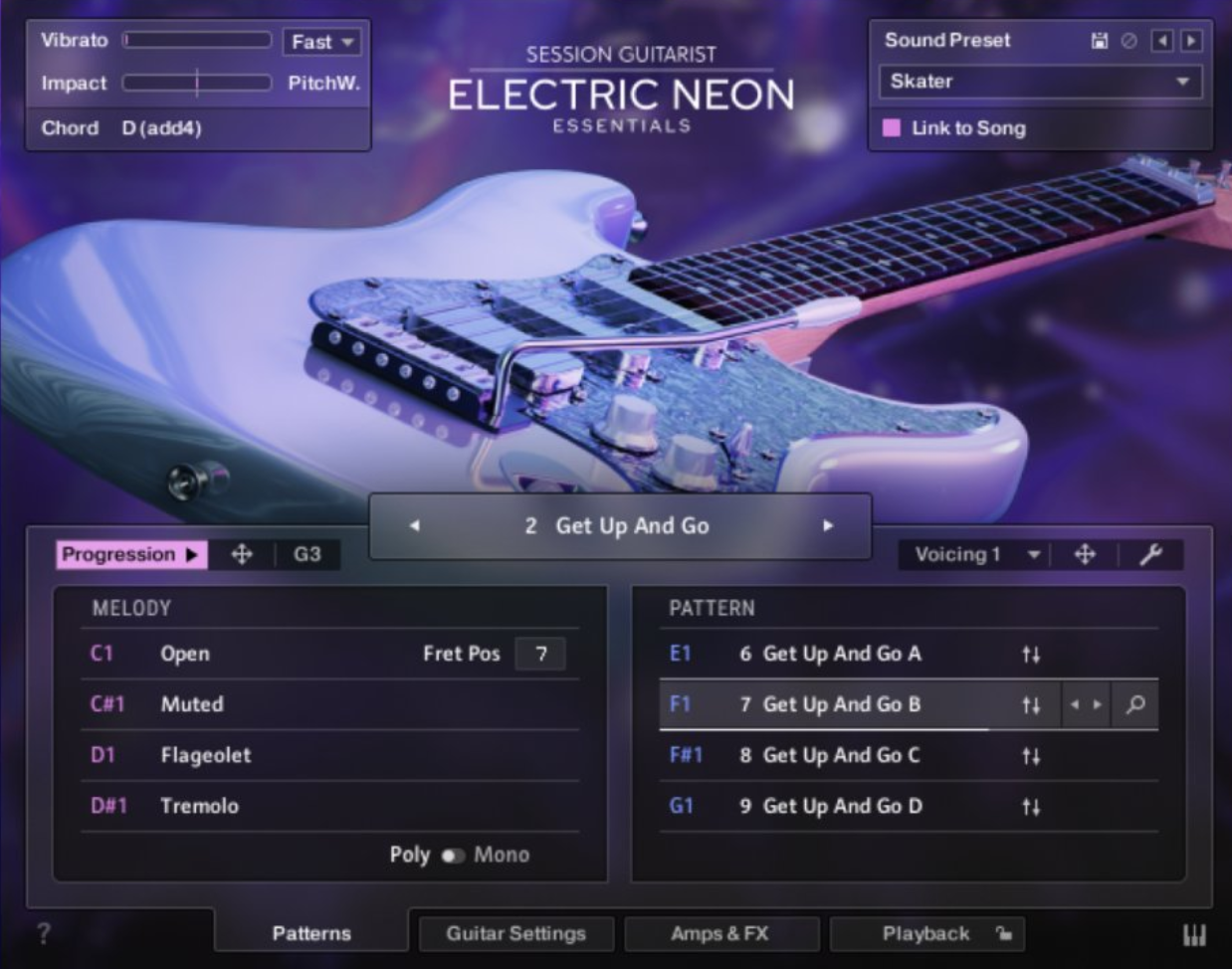Go to previous Sound Preset
This screenshot has height=969, width=1232.
pos(1161,41)
